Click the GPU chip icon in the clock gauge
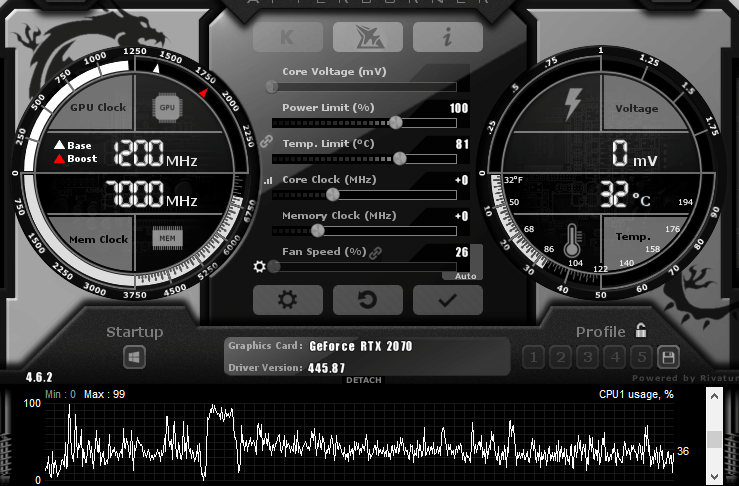739x486 pixels. [x=167, y=107]
